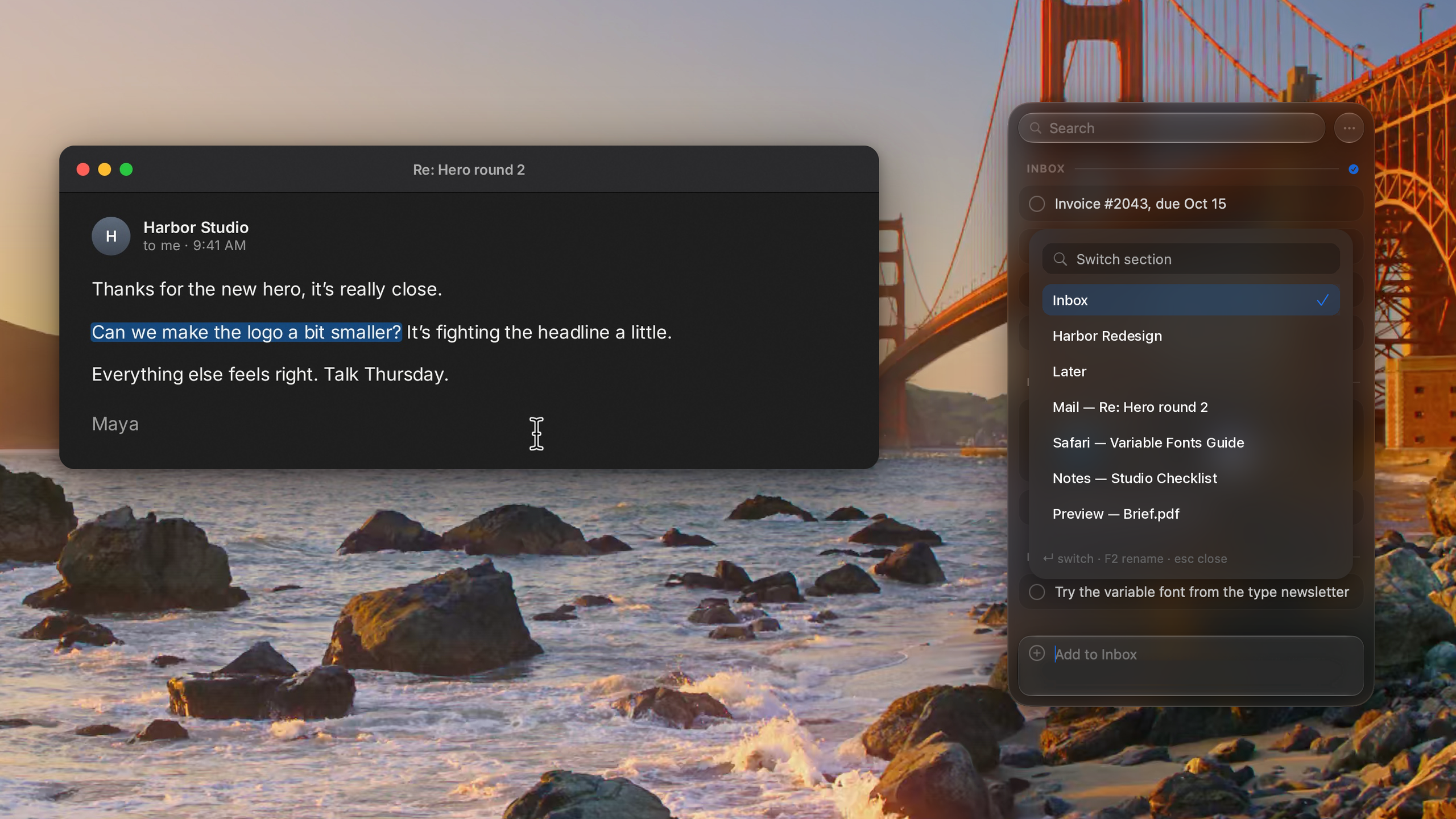Click the plus icon beside Add to Inbox
The image size is (1456, 819).
[1037, 653]
